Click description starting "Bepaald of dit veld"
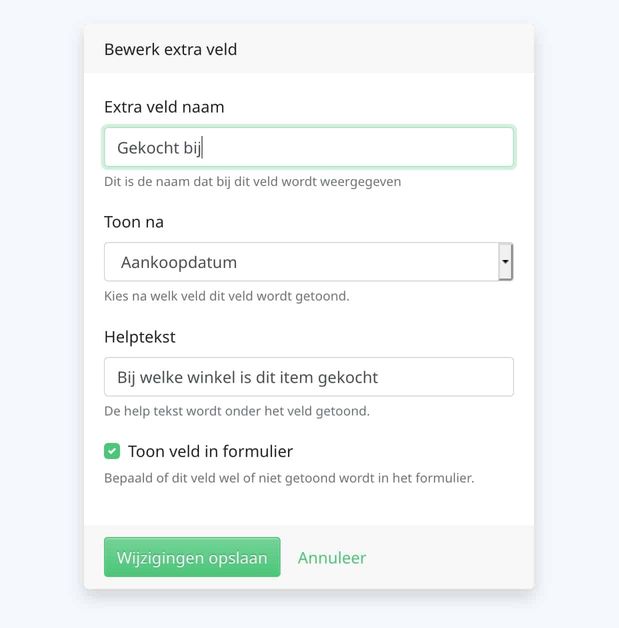 288,478
